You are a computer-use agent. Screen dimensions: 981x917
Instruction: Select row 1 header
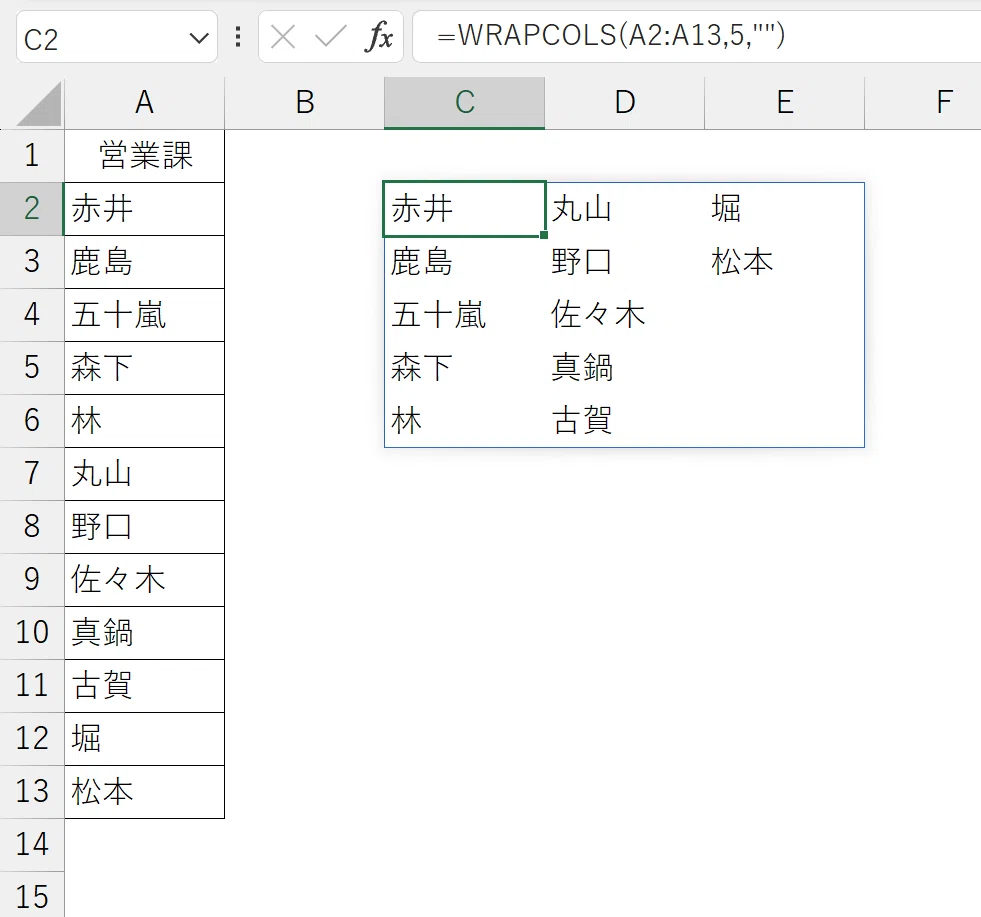[x=32, y=156]
